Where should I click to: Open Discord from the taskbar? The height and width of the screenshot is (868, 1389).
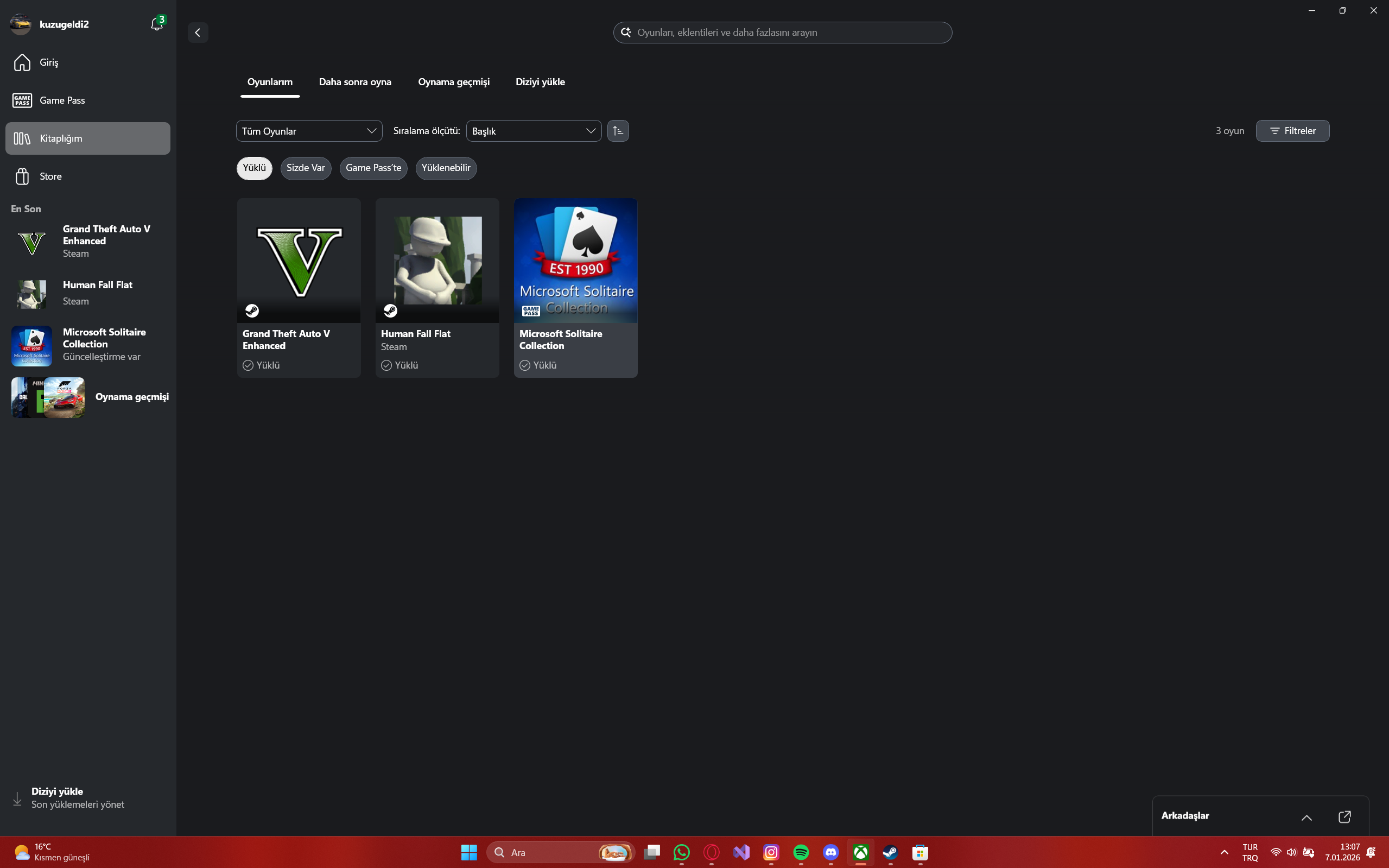tap(831, 852)
